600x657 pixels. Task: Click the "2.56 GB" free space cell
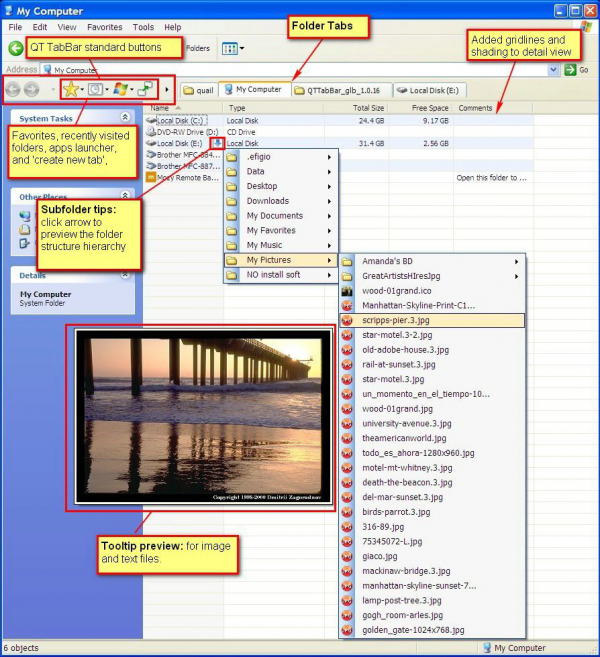point(436,143)
